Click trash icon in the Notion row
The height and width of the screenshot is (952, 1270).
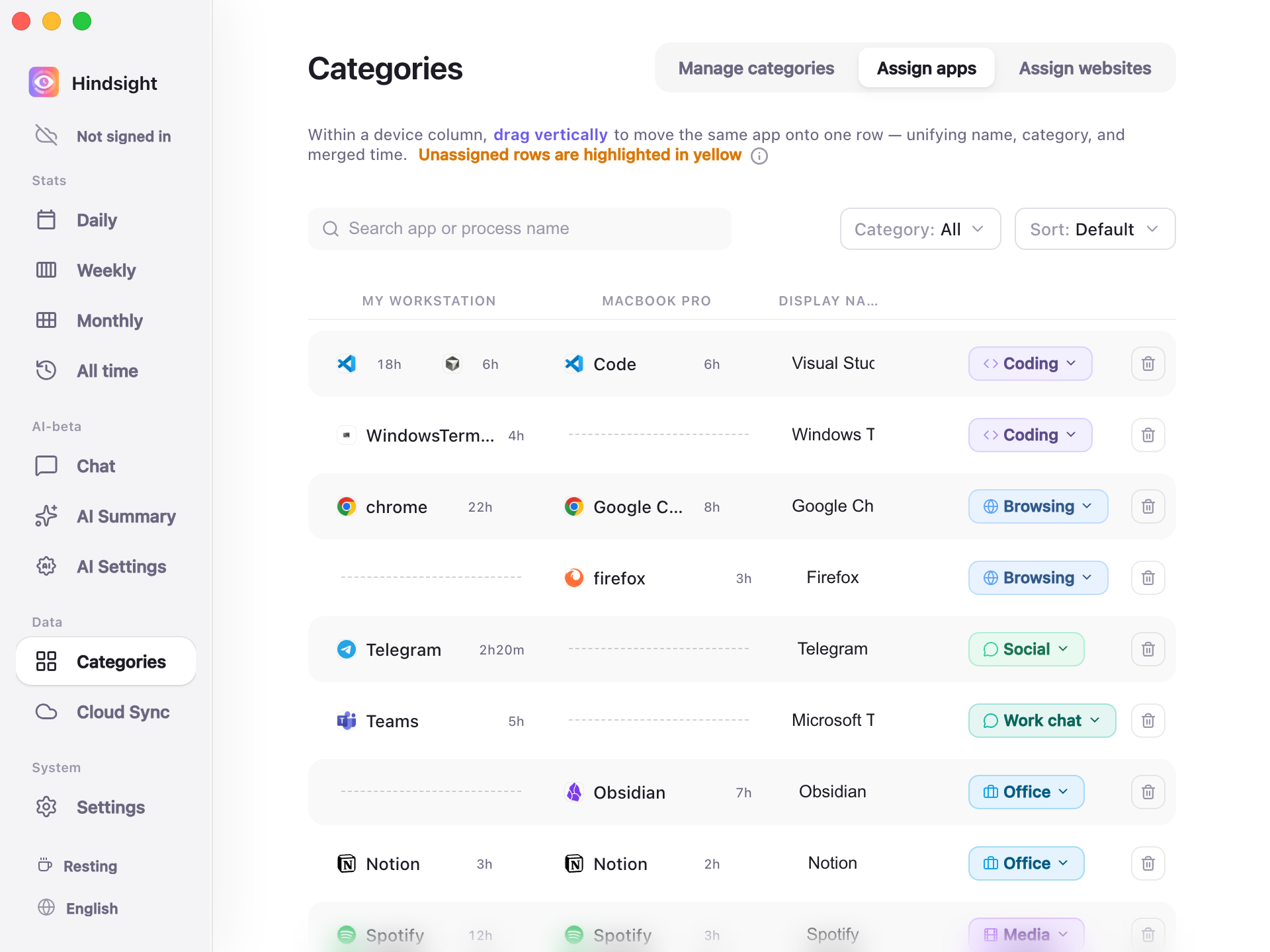coord(1148,863)
